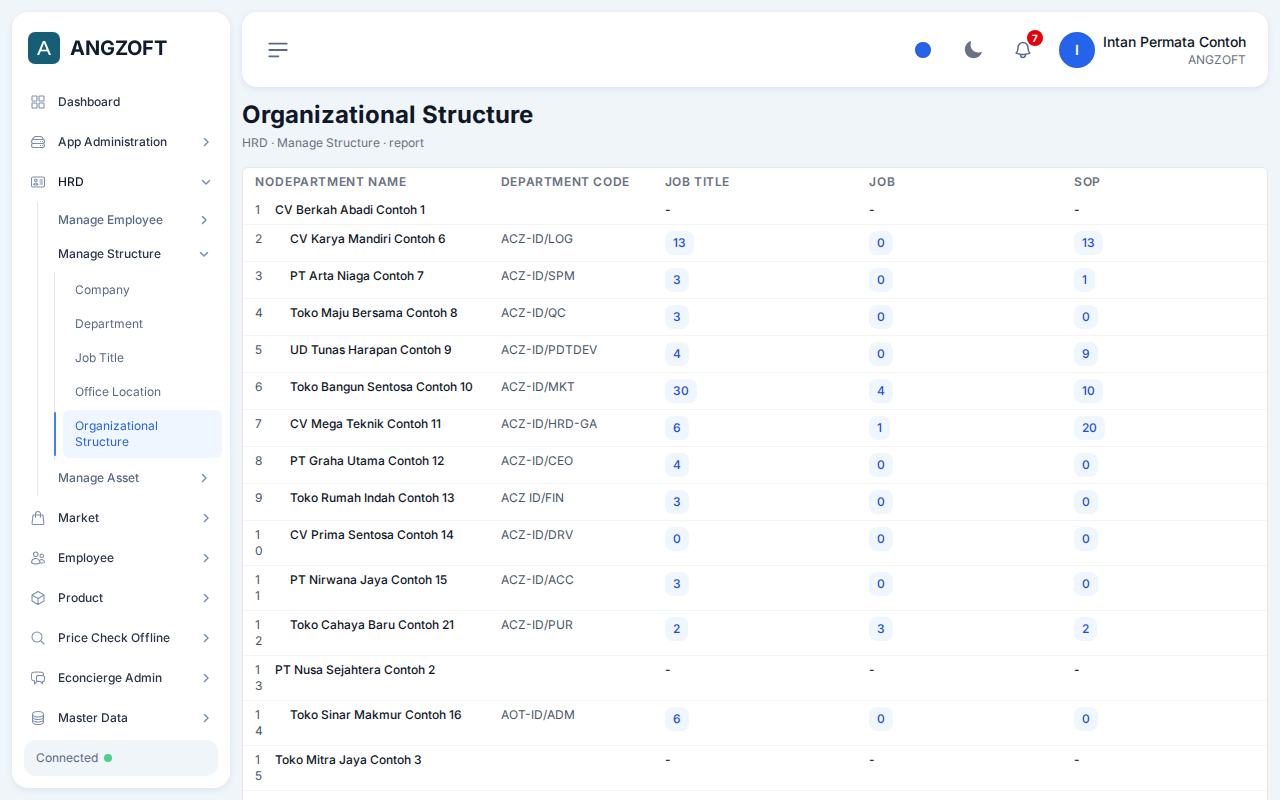The image size is (1280, 800).
Task: Click SOP count 20 for ACZ-ID/HRD-GA
Action: point(1089,428)
